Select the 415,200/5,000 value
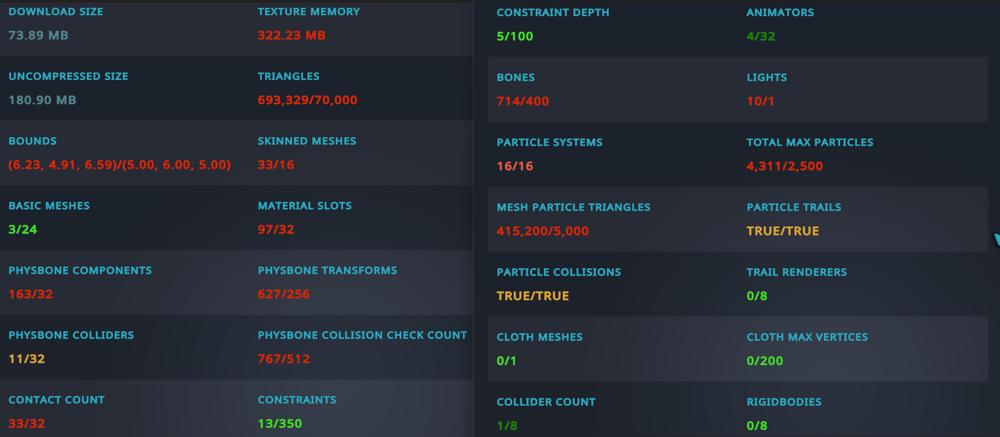Viewport: 1000px width, 437px height. pyautogui.click(x=543, y=231)
